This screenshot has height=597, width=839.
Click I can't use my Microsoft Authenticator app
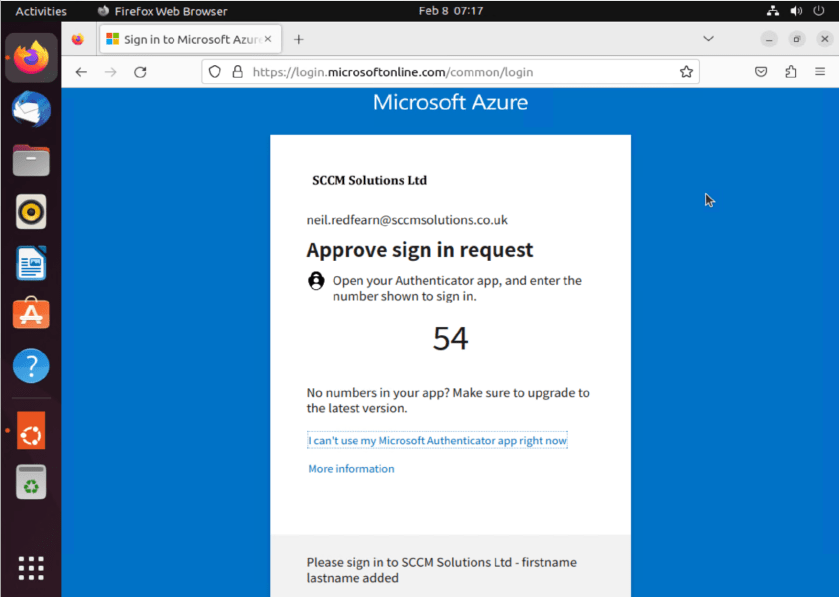[436, 440]
